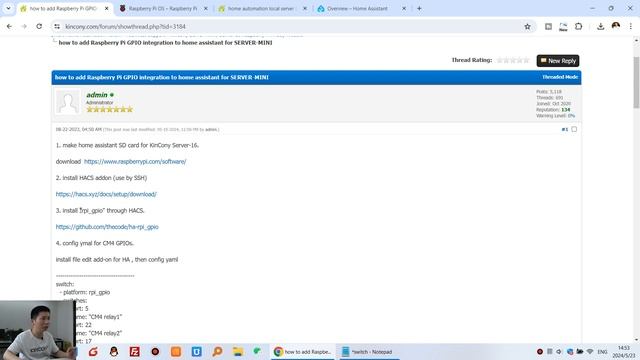This screenshot has width=640, height=360.
Task: Close the Overview – Home Assistant tab
Action: [x=404, y=8]
